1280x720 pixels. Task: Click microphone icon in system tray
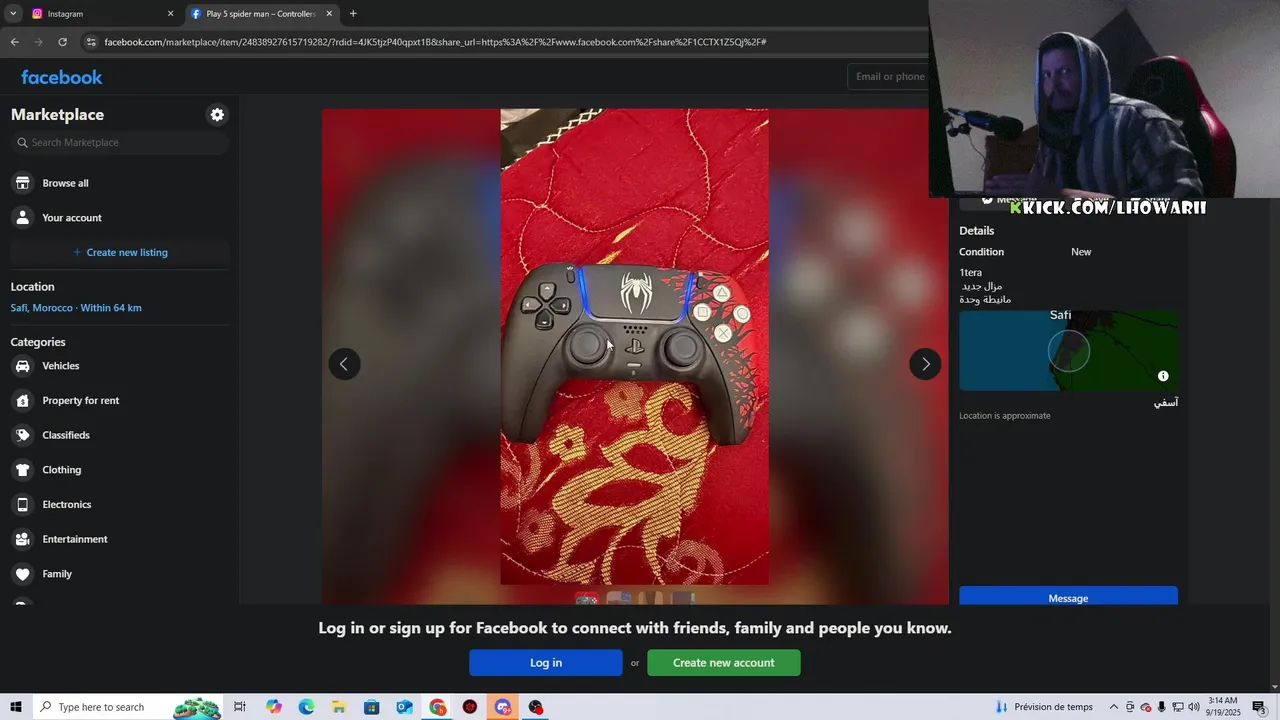[x=1162, y=707]
